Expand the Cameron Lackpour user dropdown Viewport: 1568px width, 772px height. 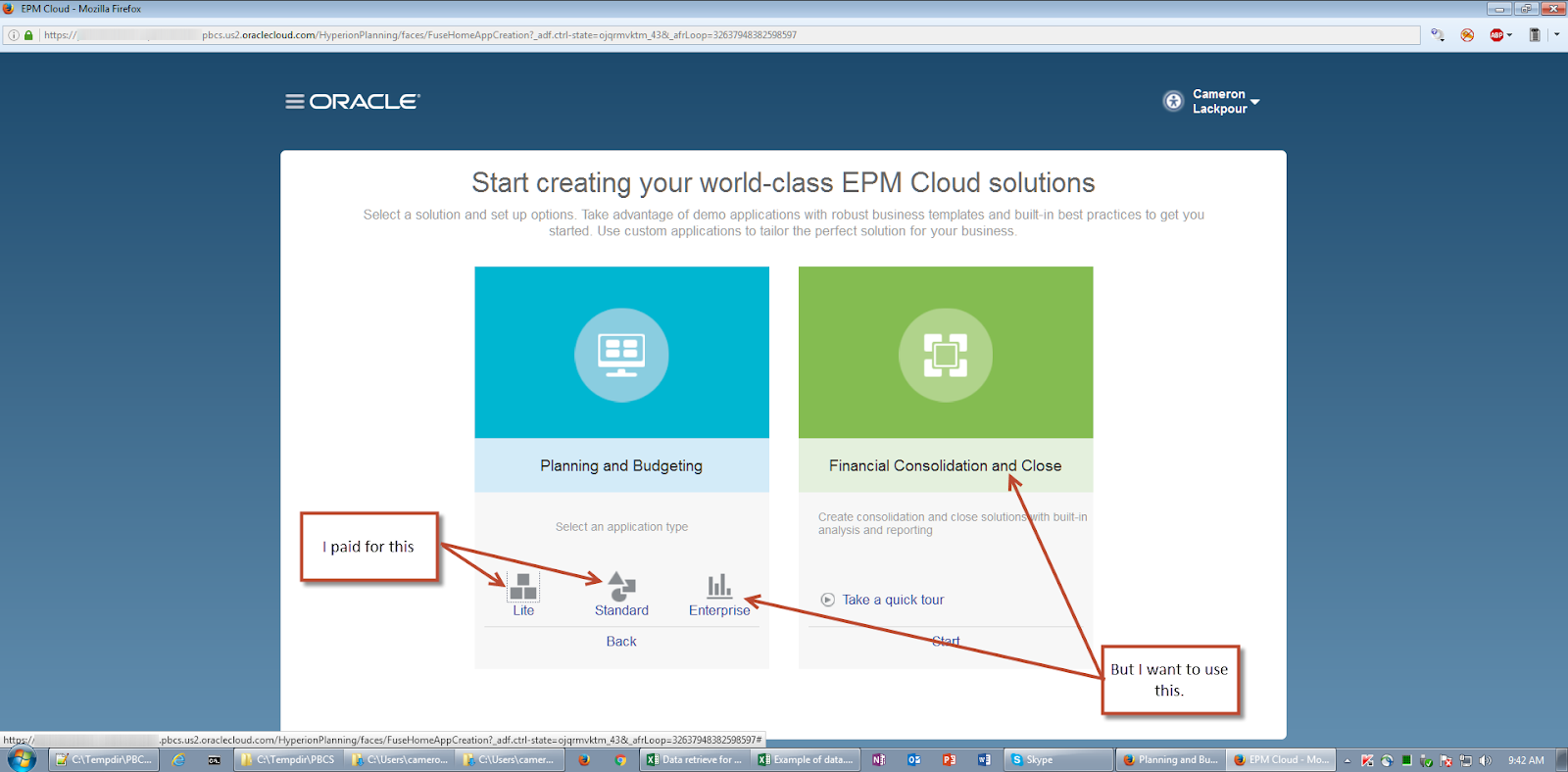click(x=1254, y=102)
